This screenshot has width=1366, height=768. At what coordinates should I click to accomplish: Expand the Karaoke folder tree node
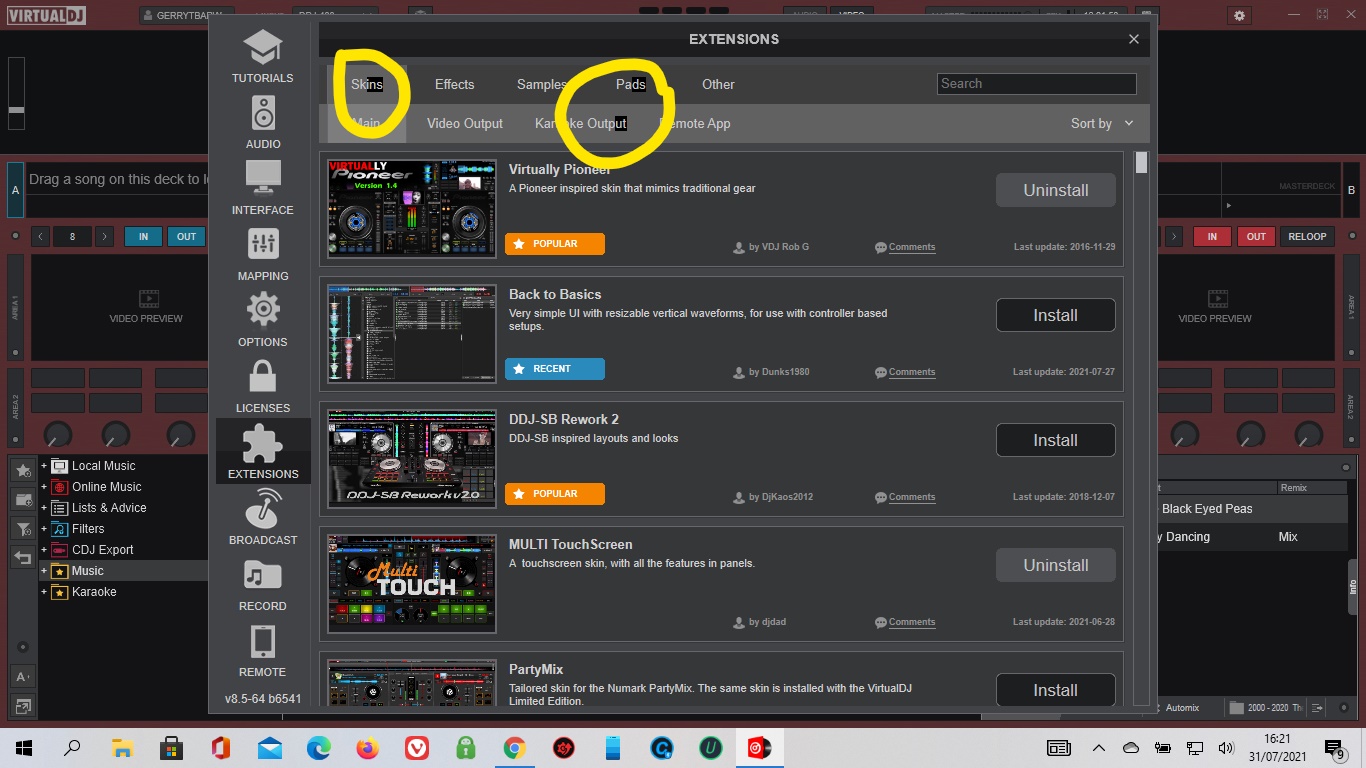click(44, 592)
